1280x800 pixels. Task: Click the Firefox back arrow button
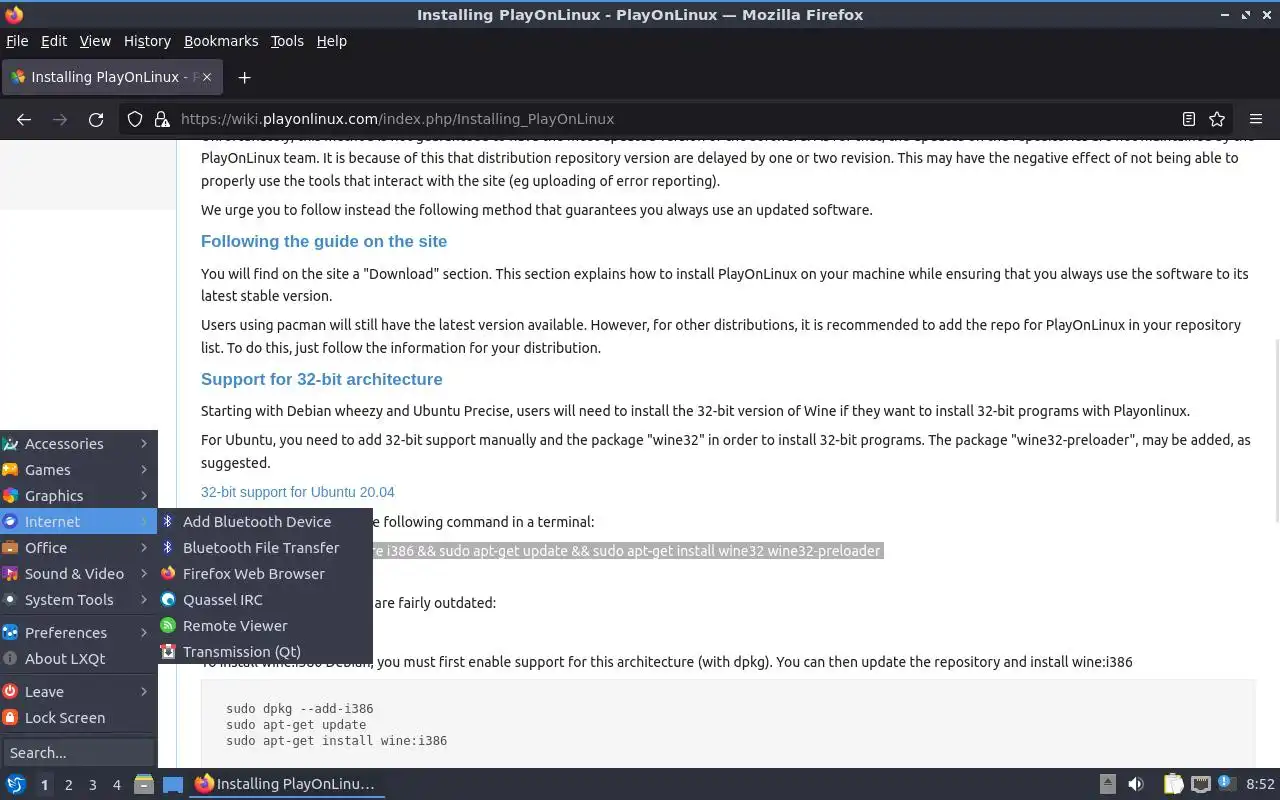click(24, 119)
